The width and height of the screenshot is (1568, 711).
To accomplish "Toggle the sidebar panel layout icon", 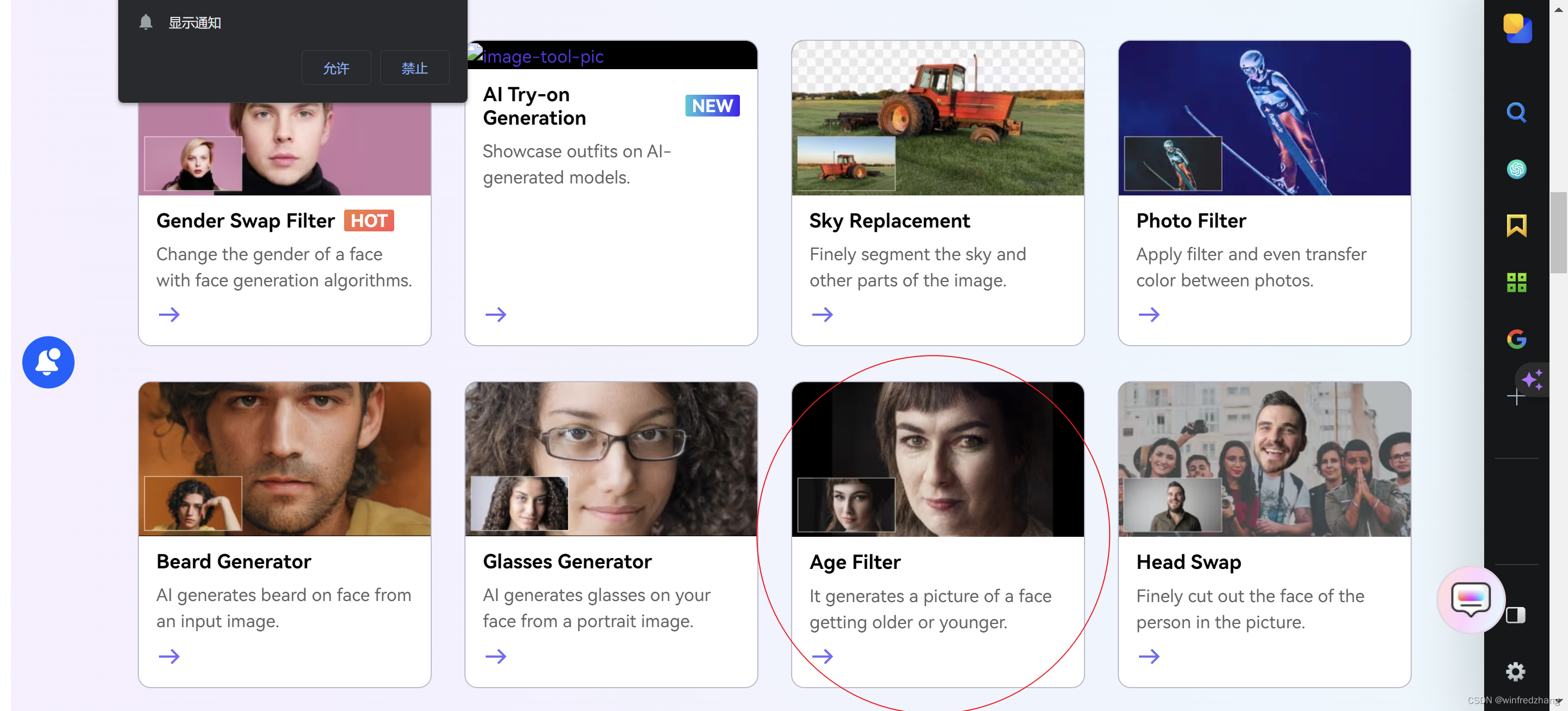I will coord(1515,615).
